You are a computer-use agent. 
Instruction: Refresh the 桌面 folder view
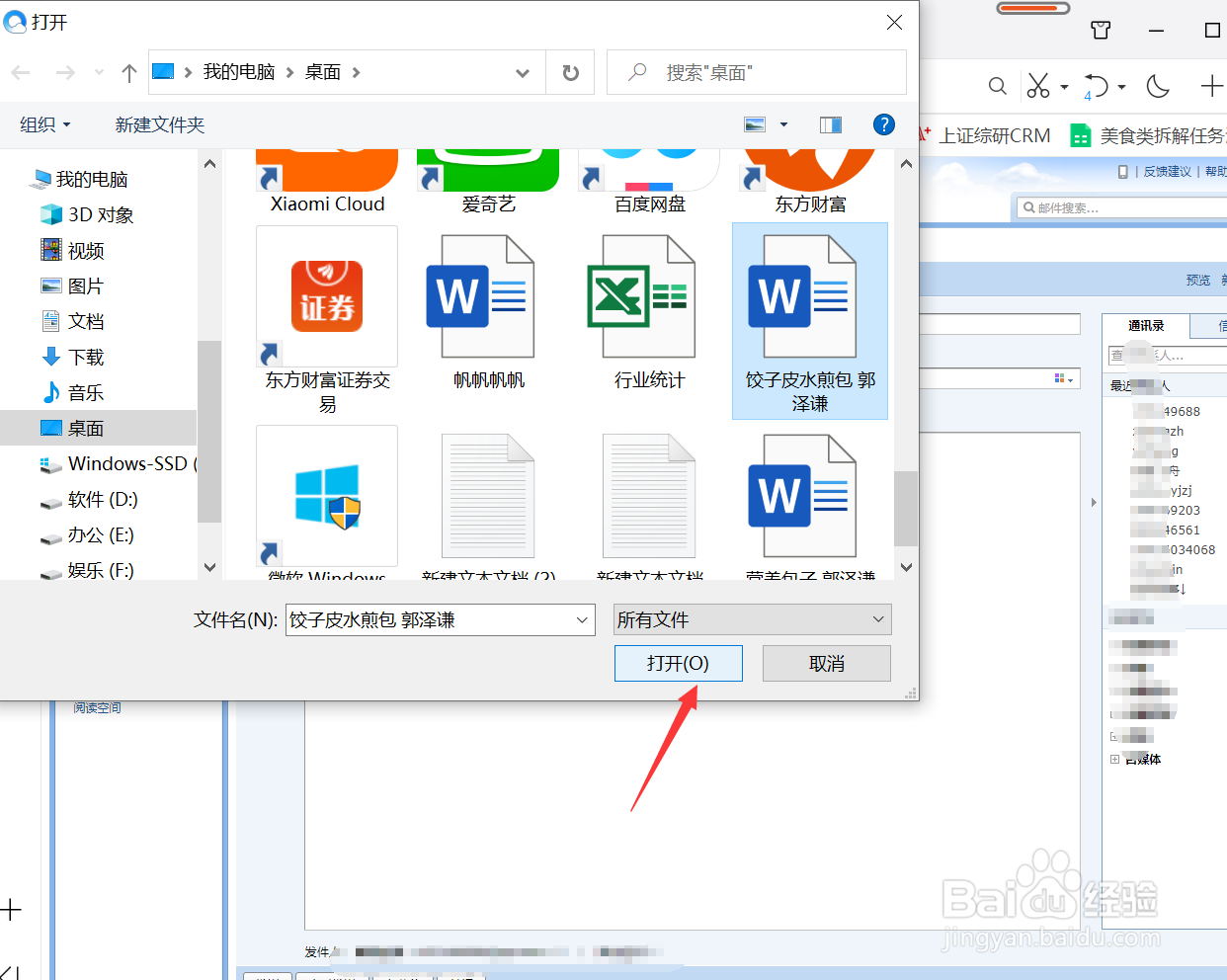(570, 72)
